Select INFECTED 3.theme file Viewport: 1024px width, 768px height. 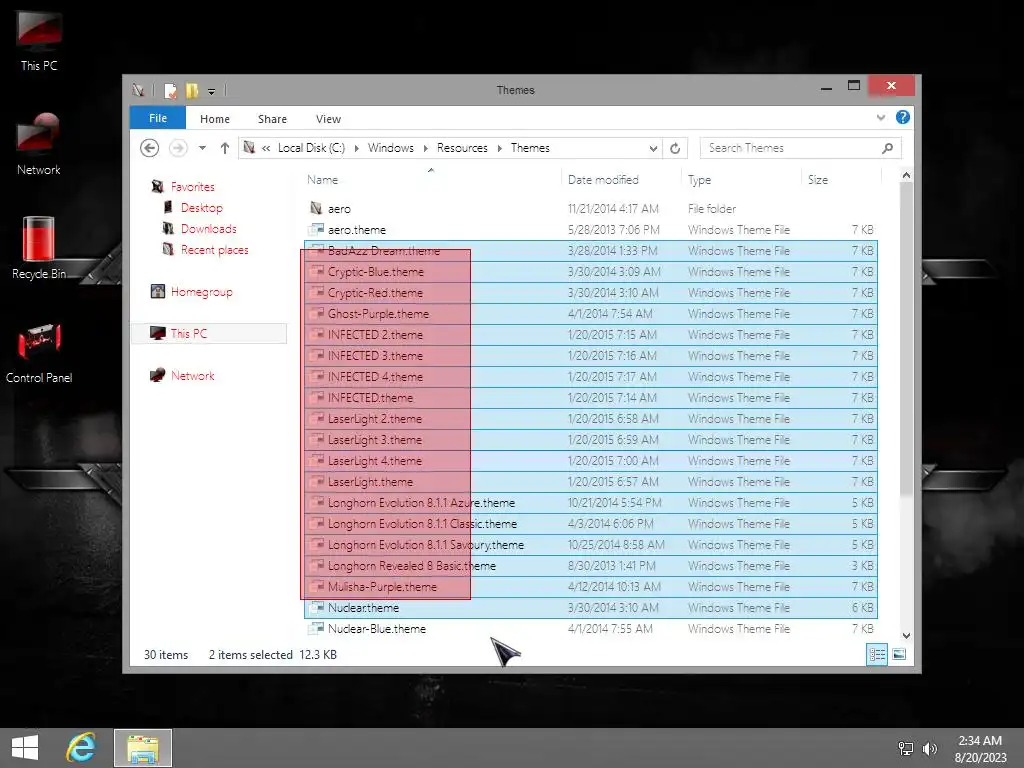(591, 356)
